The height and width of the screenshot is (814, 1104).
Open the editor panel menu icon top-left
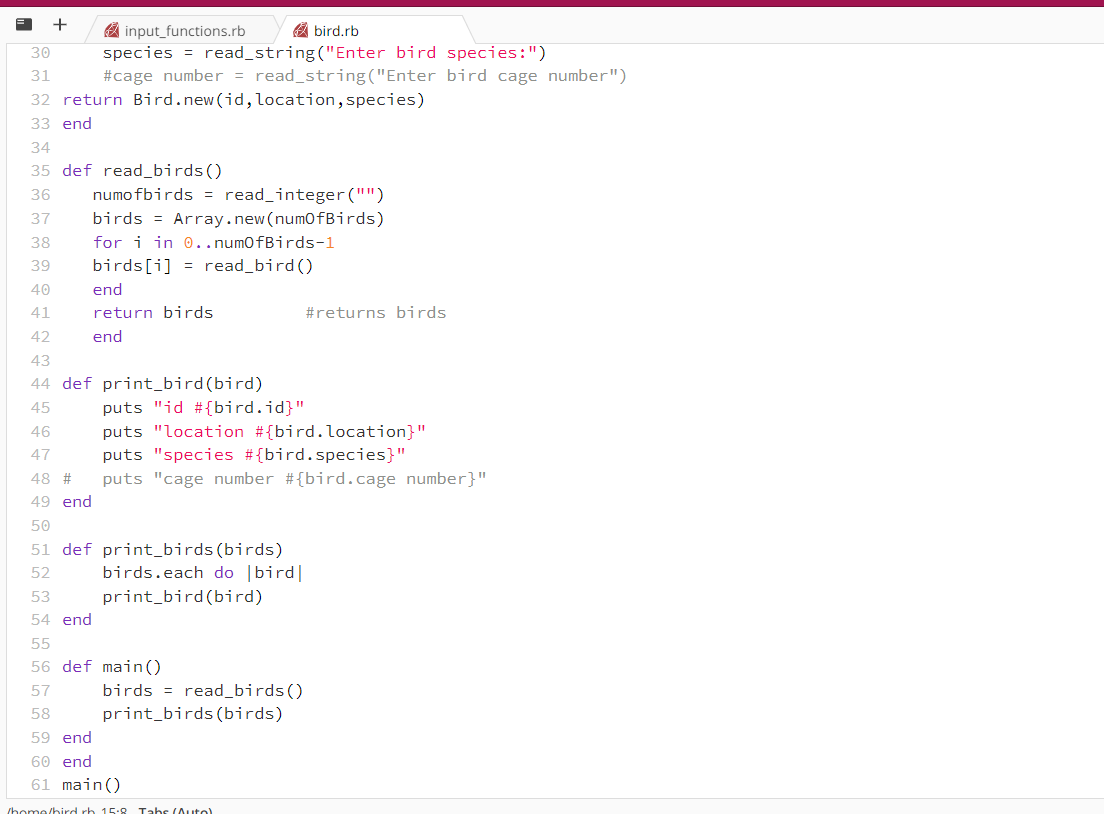pyautogui.click(x=22, y=24)
